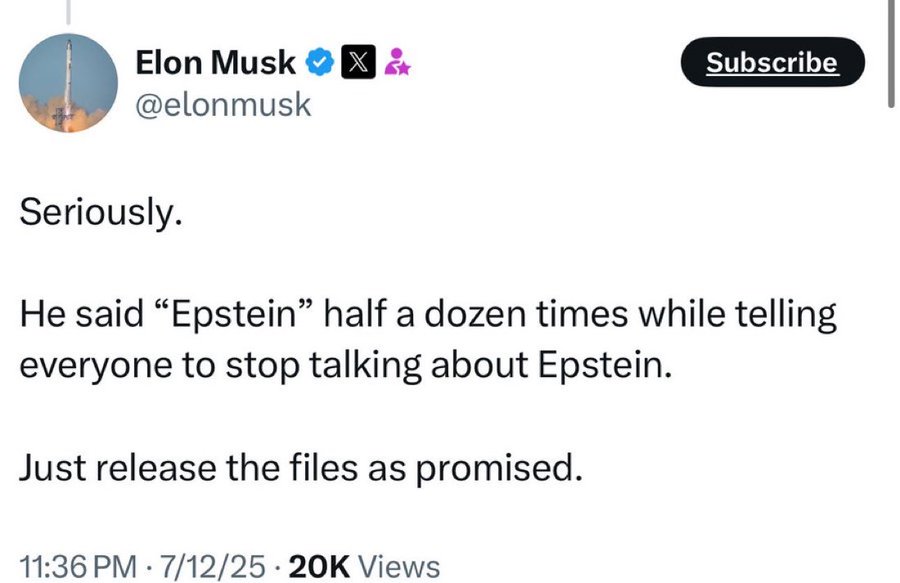Click the purple subscriber star badge
Image resolution: width=900 pixels, height=583 pixels.
coord(396,63)
